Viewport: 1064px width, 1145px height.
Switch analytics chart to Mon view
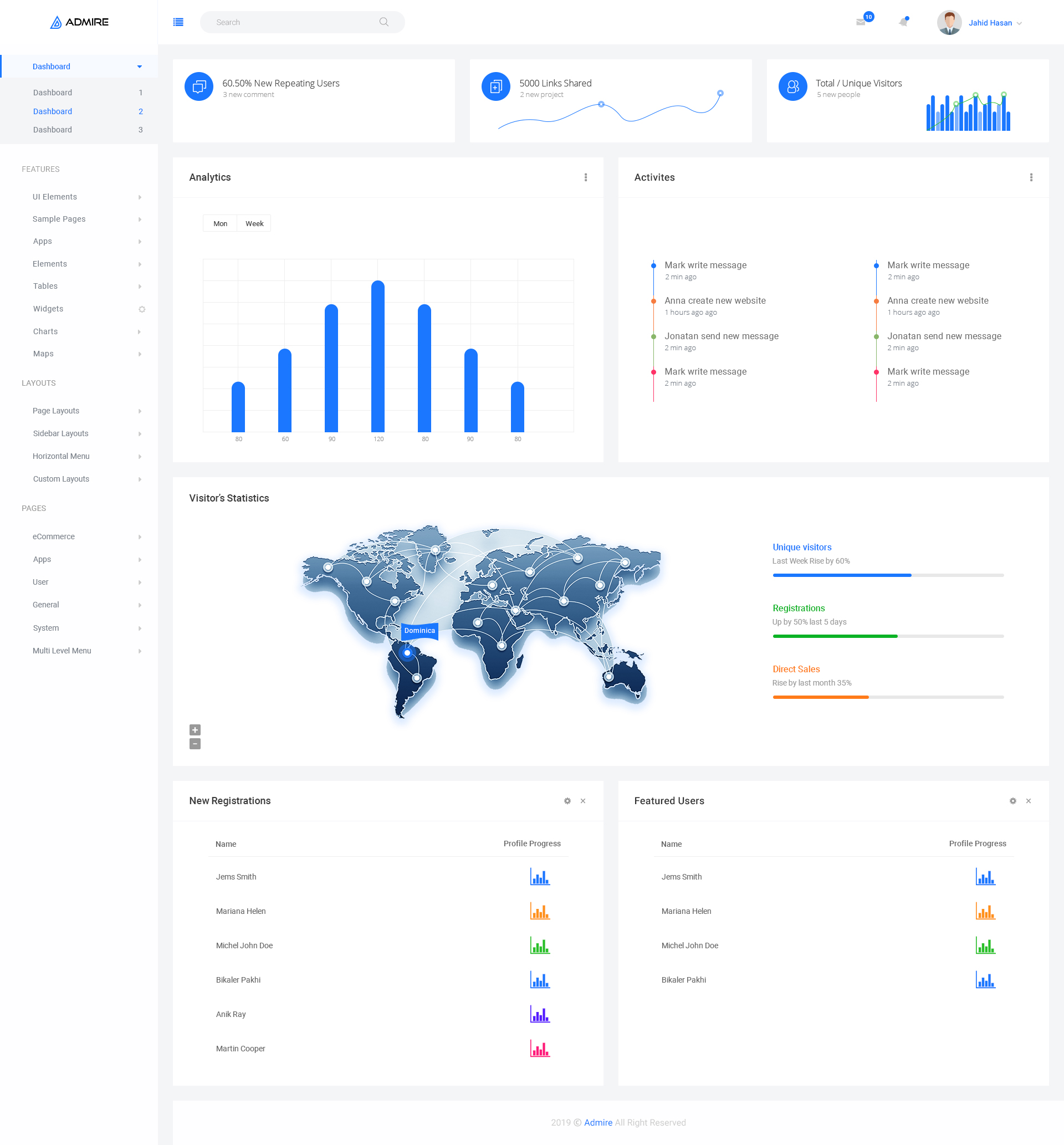point(220,223)
